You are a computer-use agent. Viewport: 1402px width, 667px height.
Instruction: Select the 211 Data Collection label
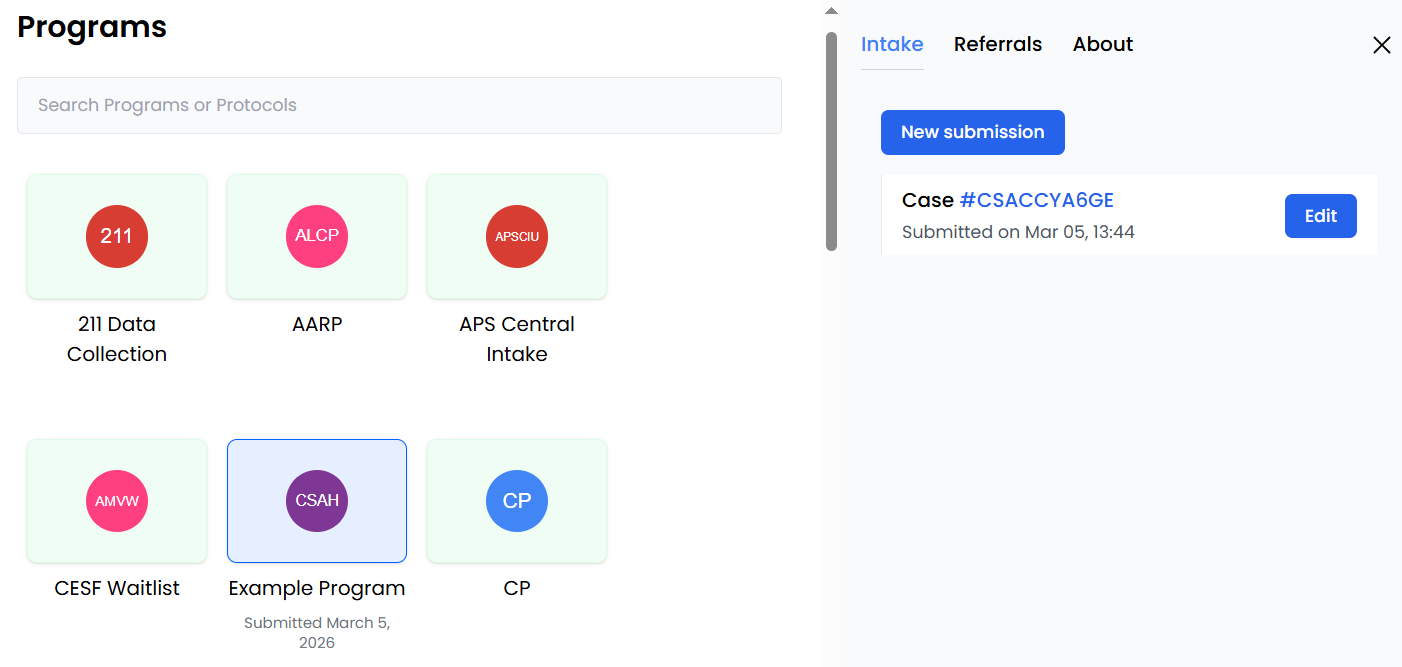117,339
